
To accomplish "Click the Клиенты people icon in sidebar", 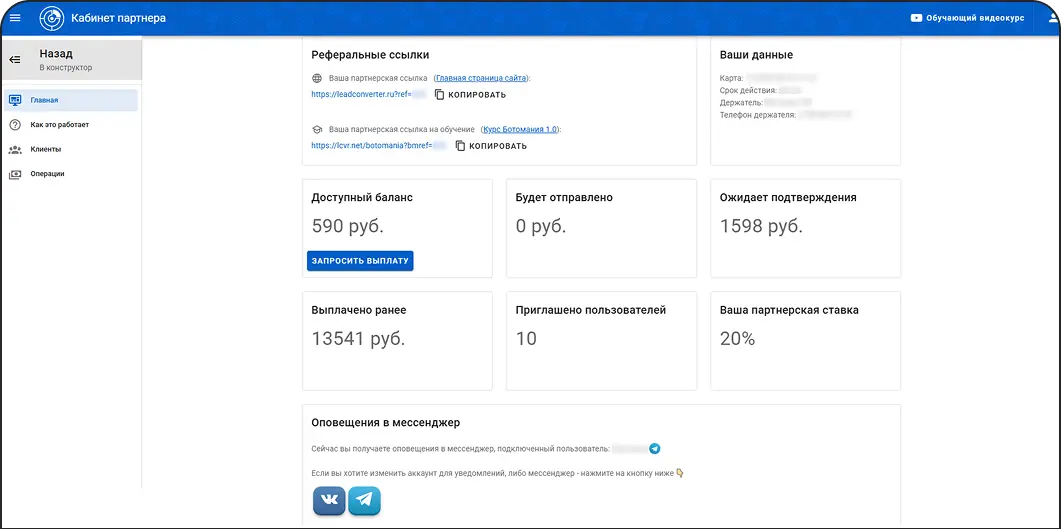I will click(15, 149).
